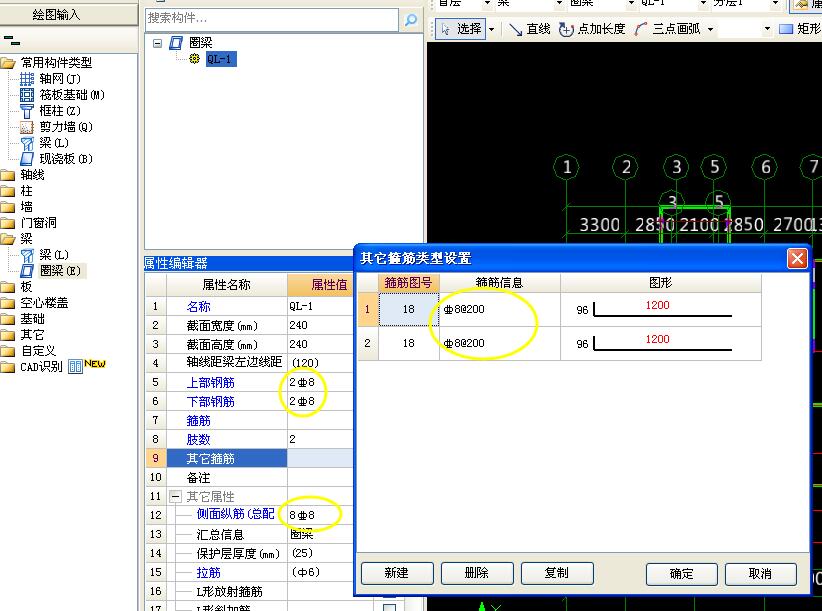Click the 肢数 property value 2

point(320,439)
